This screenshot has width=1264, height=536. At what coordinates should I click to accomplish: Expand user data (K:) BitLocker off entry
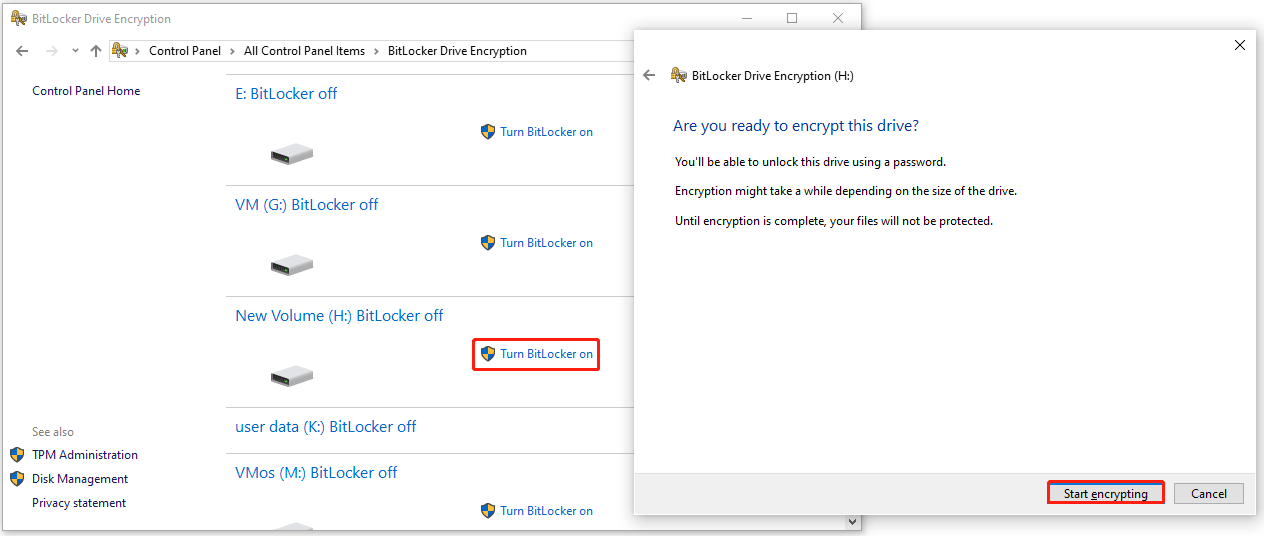point(326,427)
